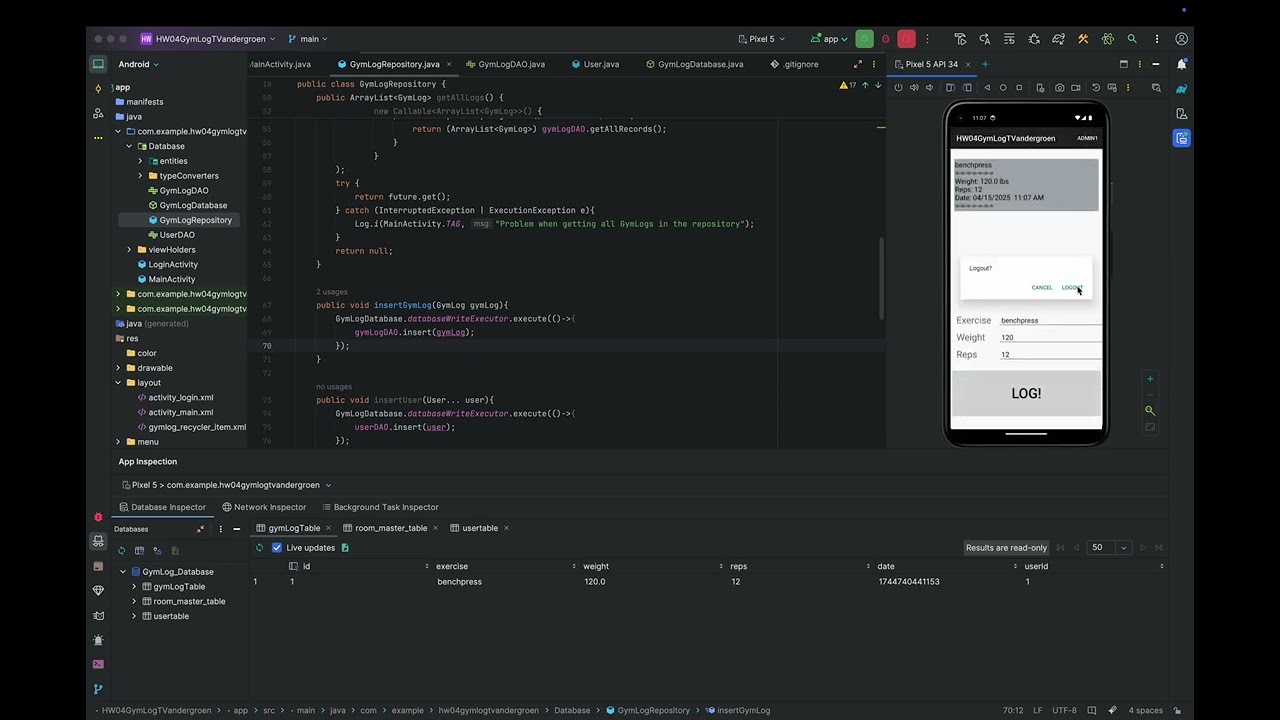Refresh the table data in Database Inspector
This screenshot has height=720, width=1280.
tap(259, 548)
